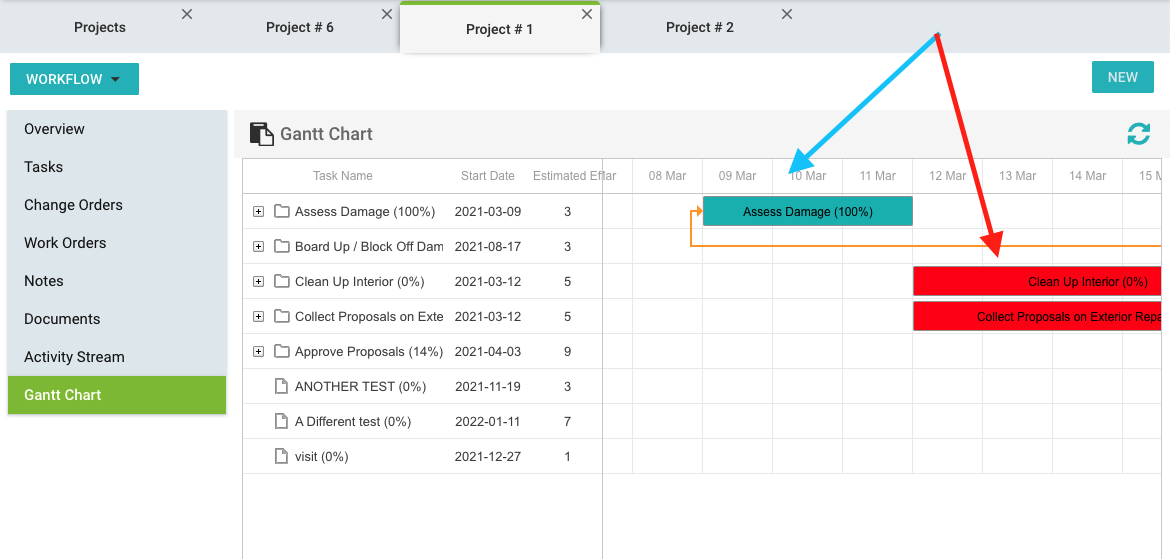Click the red Clean Up Interior (0%) bar
Image resolution: width=1170 pixels, height=559 pixels.
point(1037,281)
